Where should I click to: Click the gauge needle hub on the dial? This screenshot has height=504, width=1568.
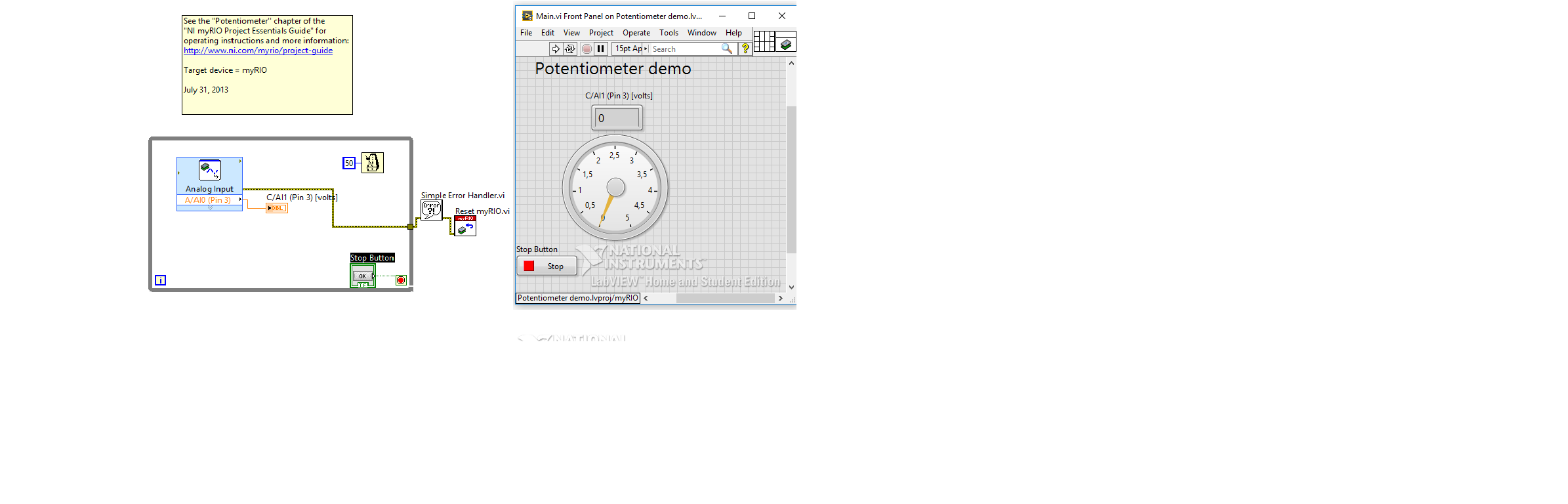point(615,188)
